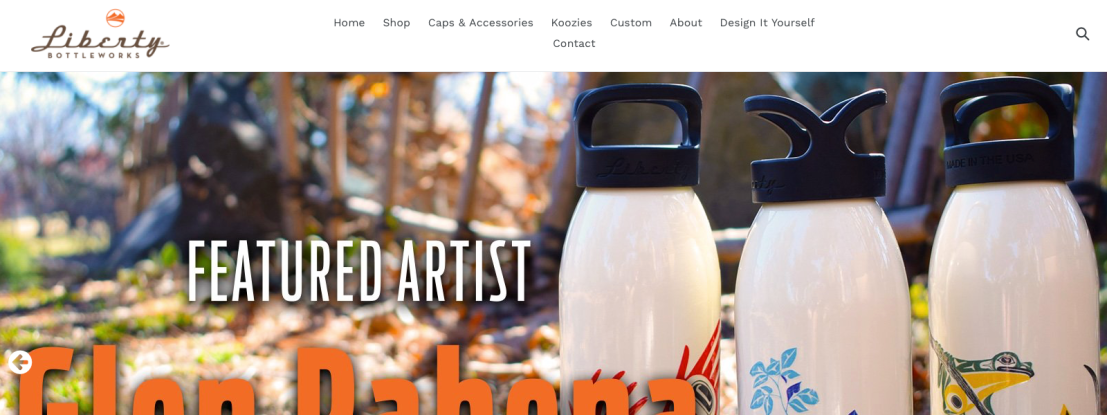Viewport: 1107px width, 415px height.
Task: Click the orange Glen Rabena artist name
Action: tap(353, 380)
